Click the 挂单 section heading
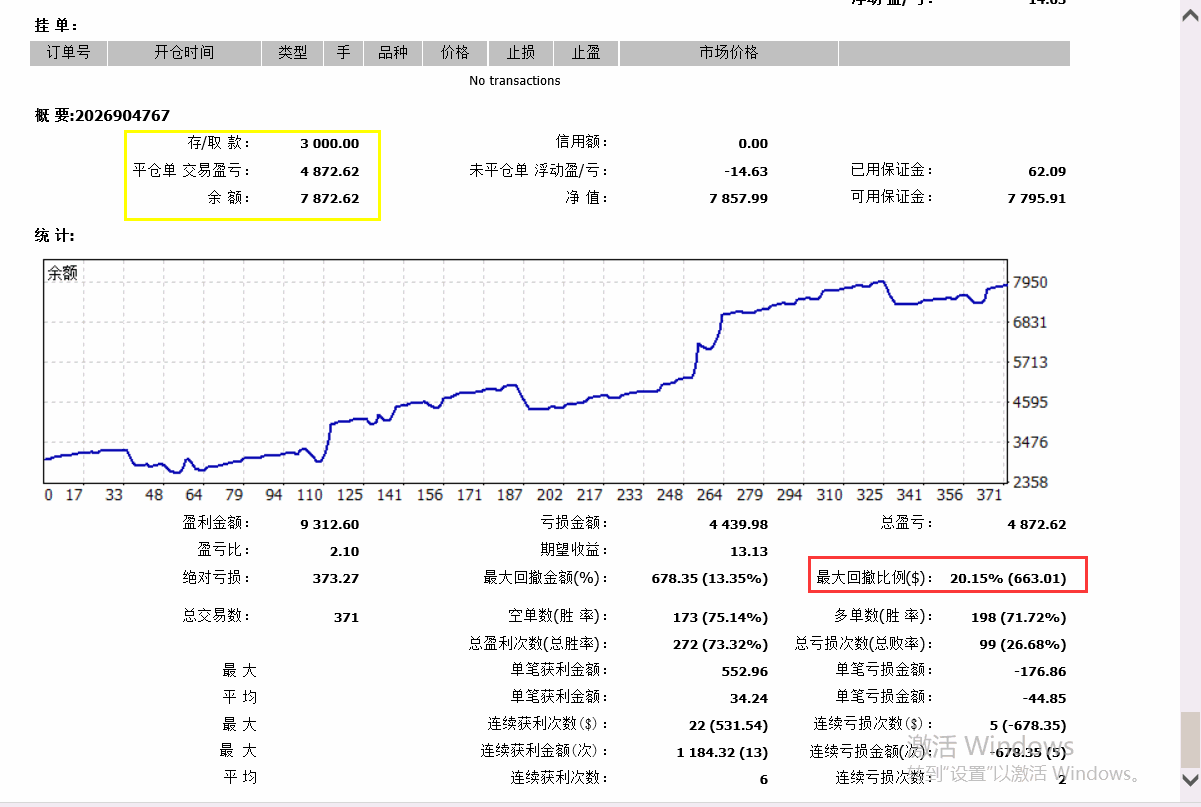 [55, 25]
